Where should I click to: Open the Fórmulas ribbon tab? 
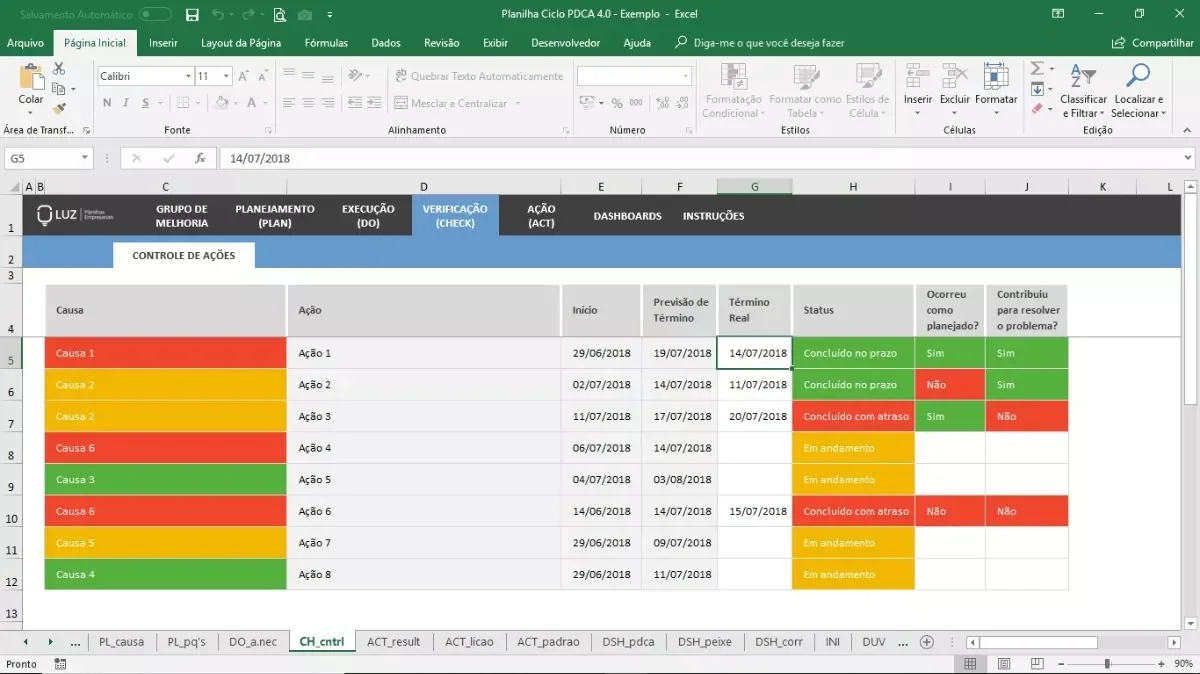pyautogui.click(x=326, y=43)
